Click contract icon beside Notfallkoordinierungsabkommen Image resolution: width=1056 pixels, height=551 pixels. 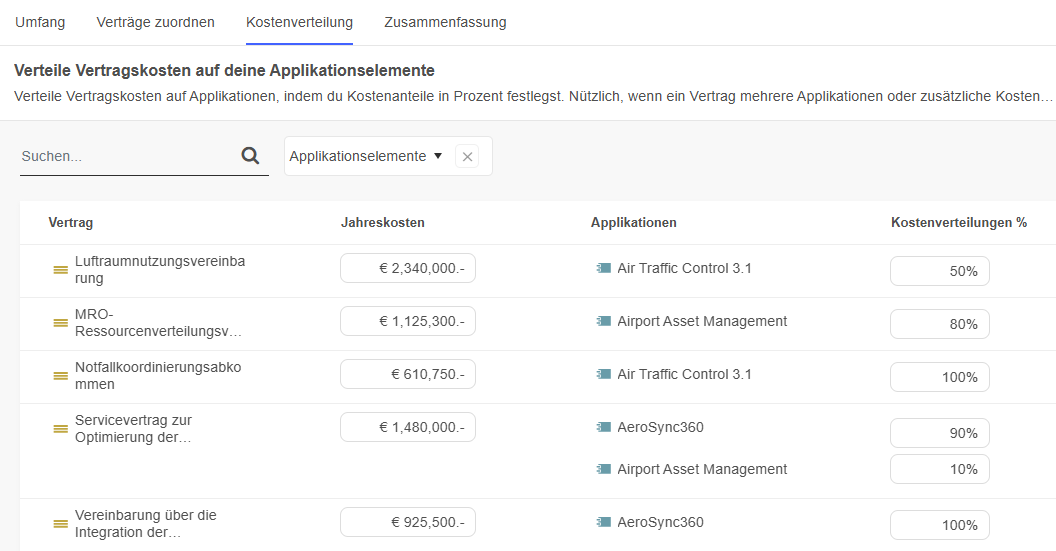coord(60,376)
